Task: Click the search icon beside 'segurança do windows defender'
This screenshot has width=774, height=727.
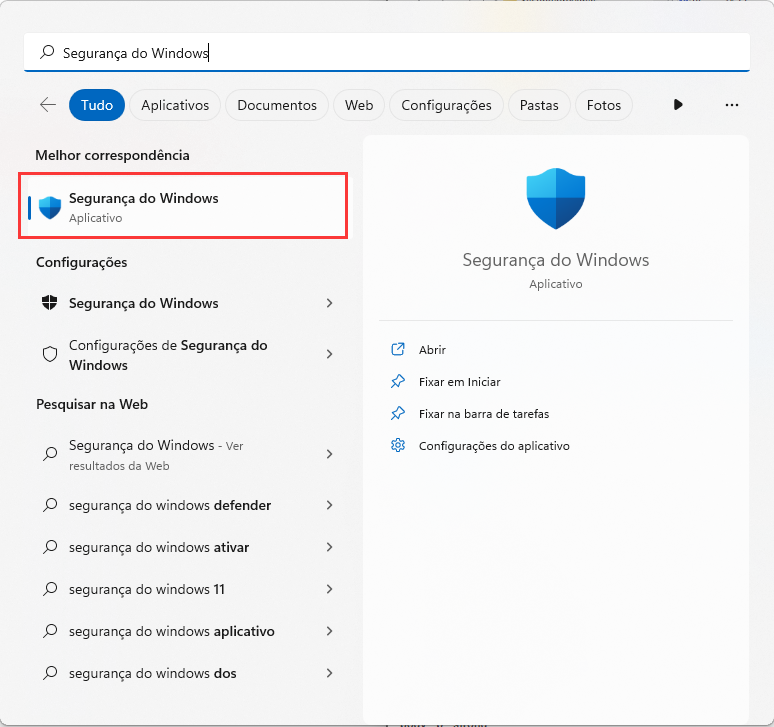Action: (x=50, y=505)
